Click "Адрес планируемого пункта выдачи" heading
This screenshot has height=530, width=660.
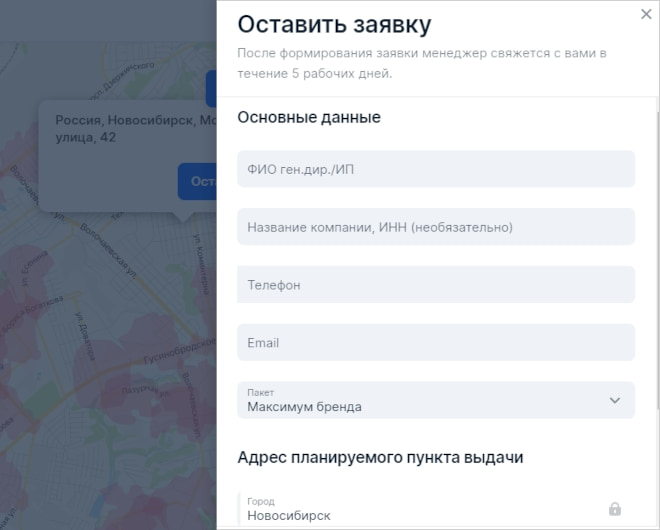380,457
